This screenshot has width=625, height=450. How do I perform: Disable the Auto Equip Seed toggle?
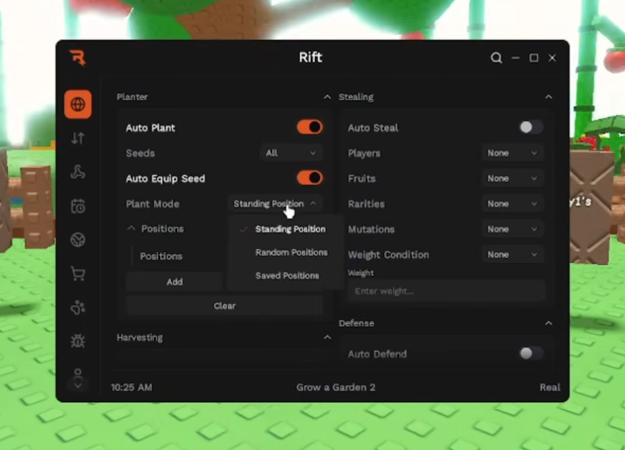[310, 178]
